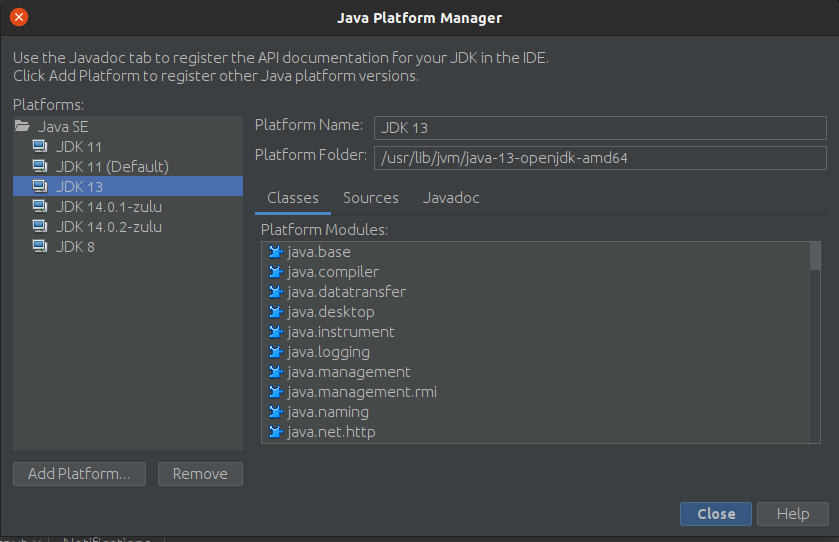
Task: Select java.datatransfer module text
Action: tap(347, 292)
